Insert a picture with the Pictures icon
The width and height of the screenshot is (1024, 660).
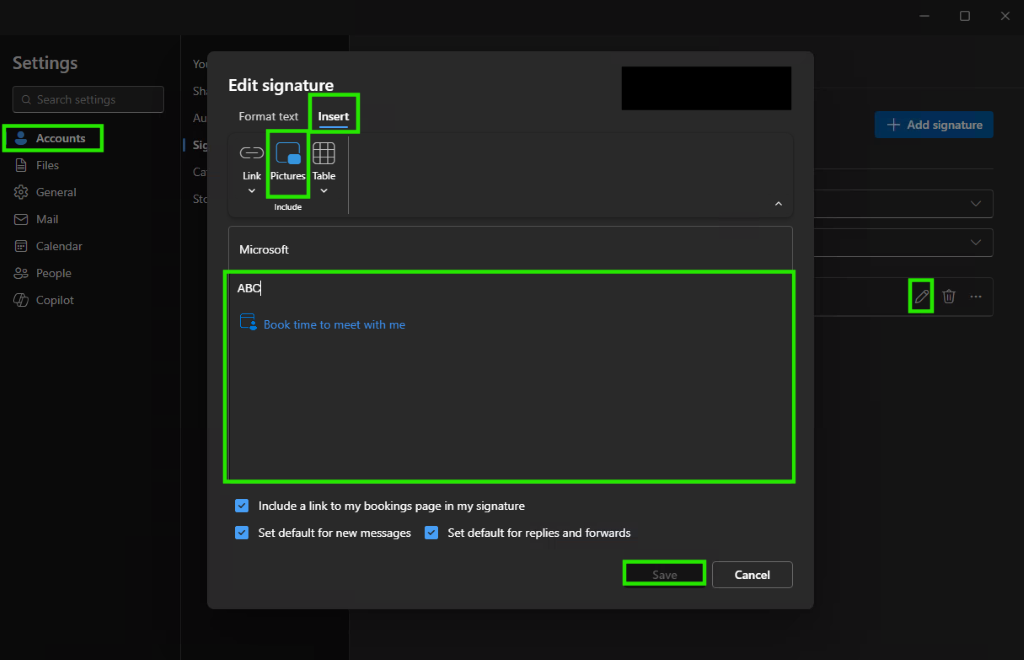pos(288,153)
